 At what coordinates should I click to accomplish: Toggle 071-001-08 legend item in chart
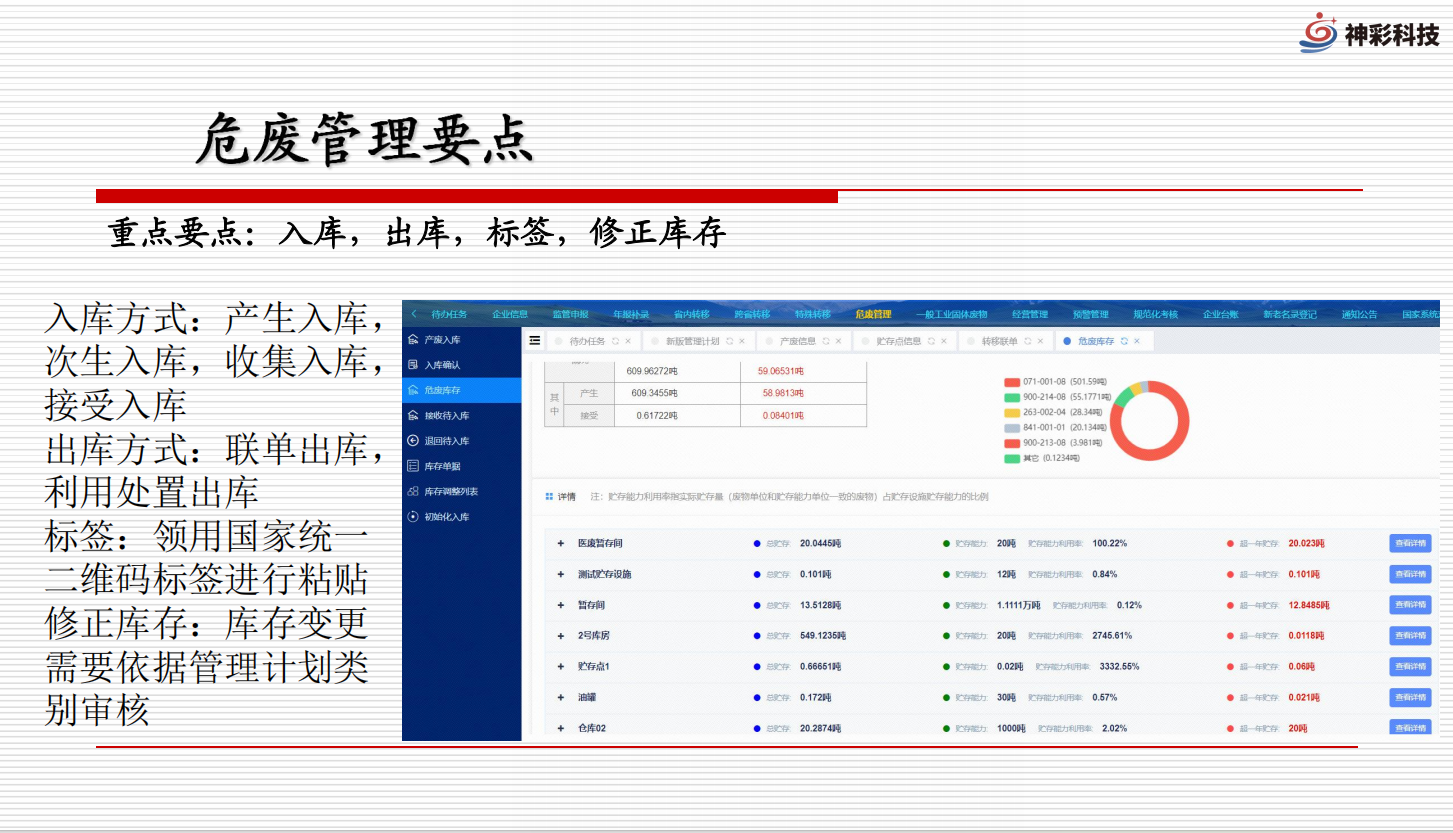[x=1011, y=382]
